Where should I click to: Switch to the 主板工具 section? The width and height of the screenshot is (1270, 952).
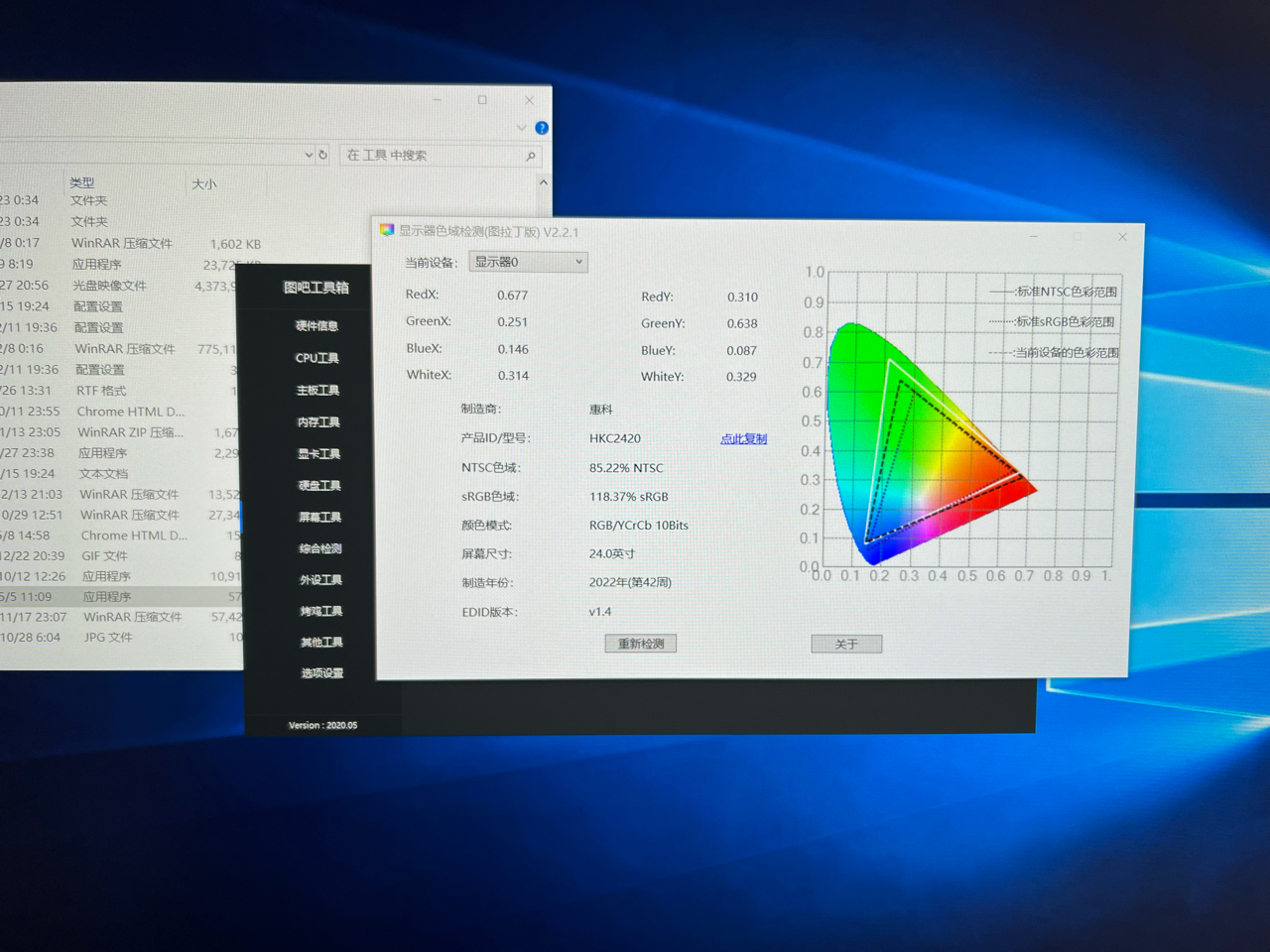(317, 391)
